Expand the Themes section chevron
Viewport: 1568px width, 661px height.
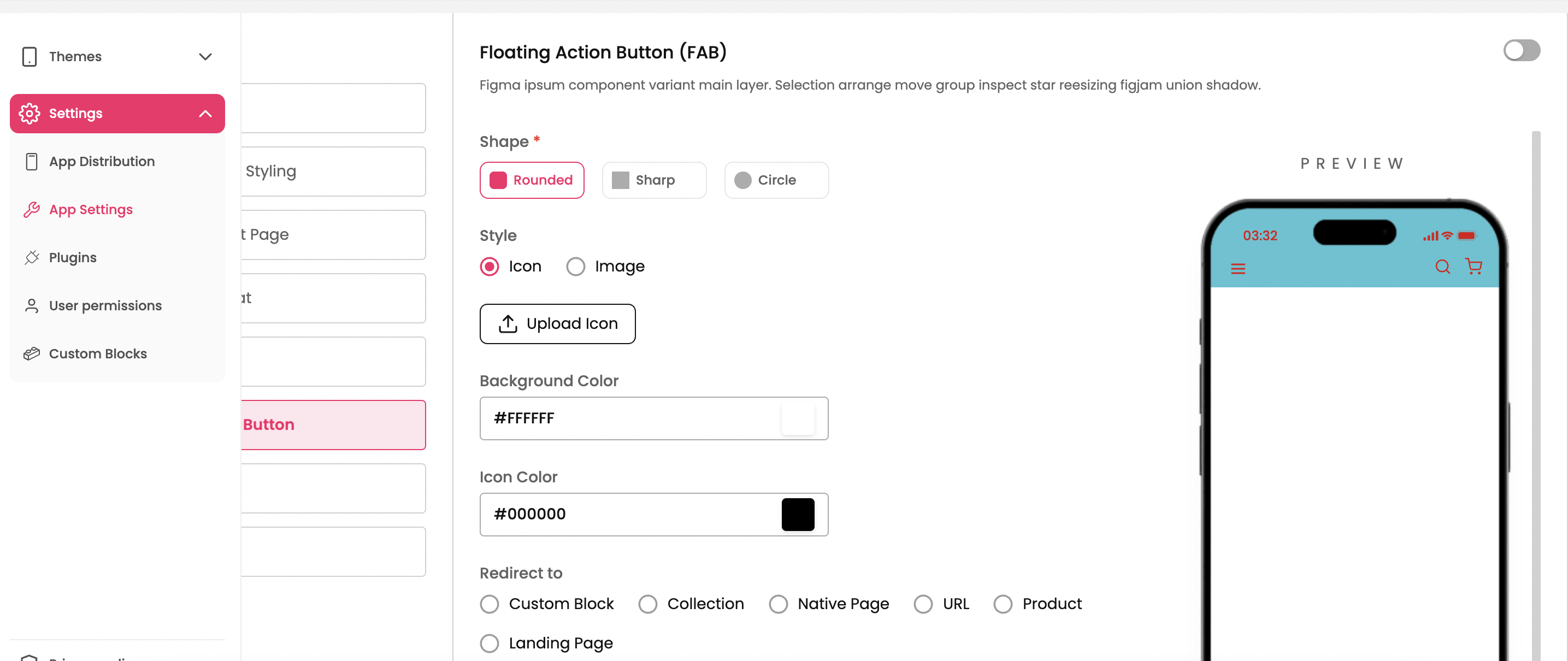tap(205, 57)
